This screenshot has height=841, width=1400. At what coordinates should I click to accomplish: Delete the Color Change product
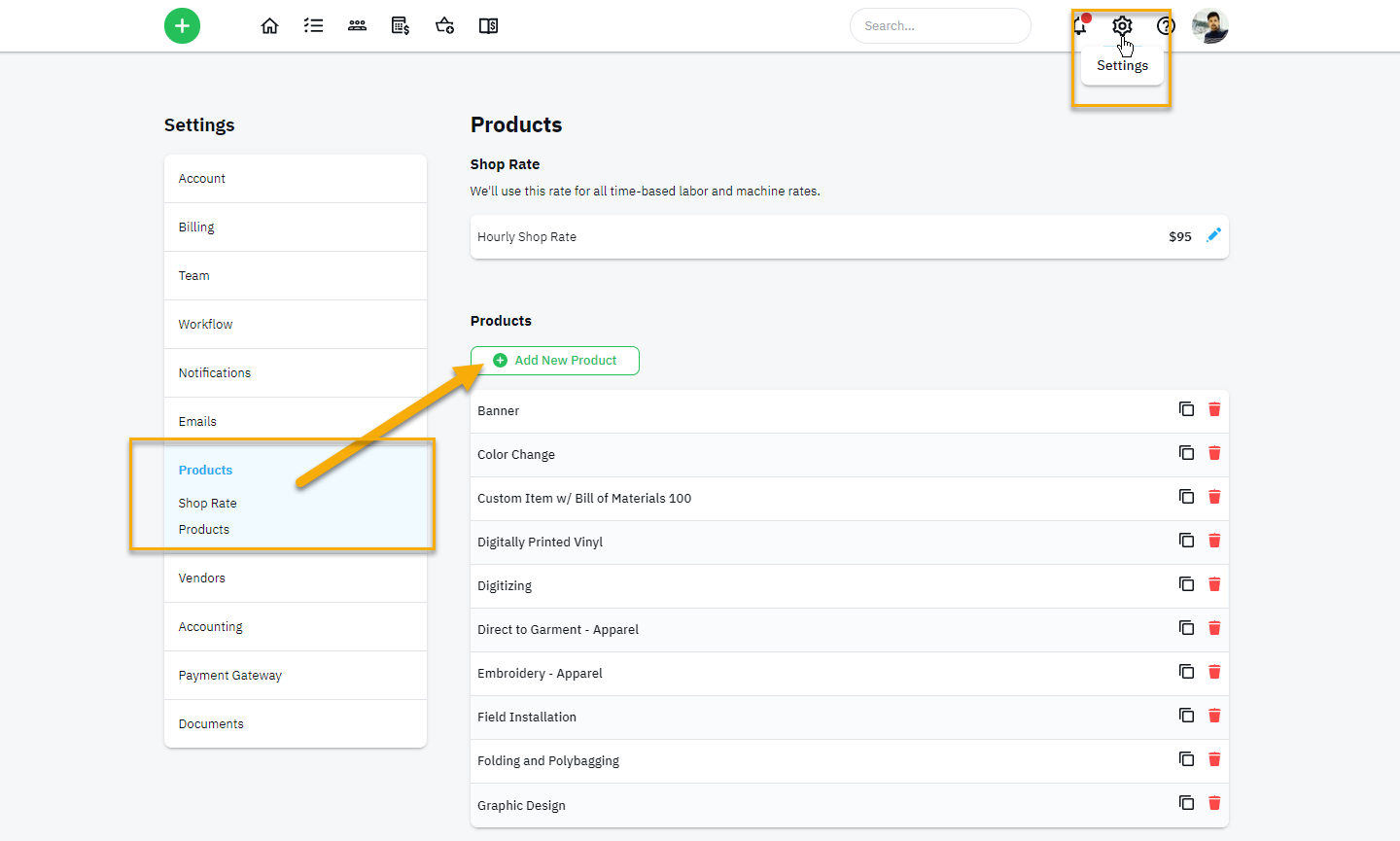tap(1214, 453)
